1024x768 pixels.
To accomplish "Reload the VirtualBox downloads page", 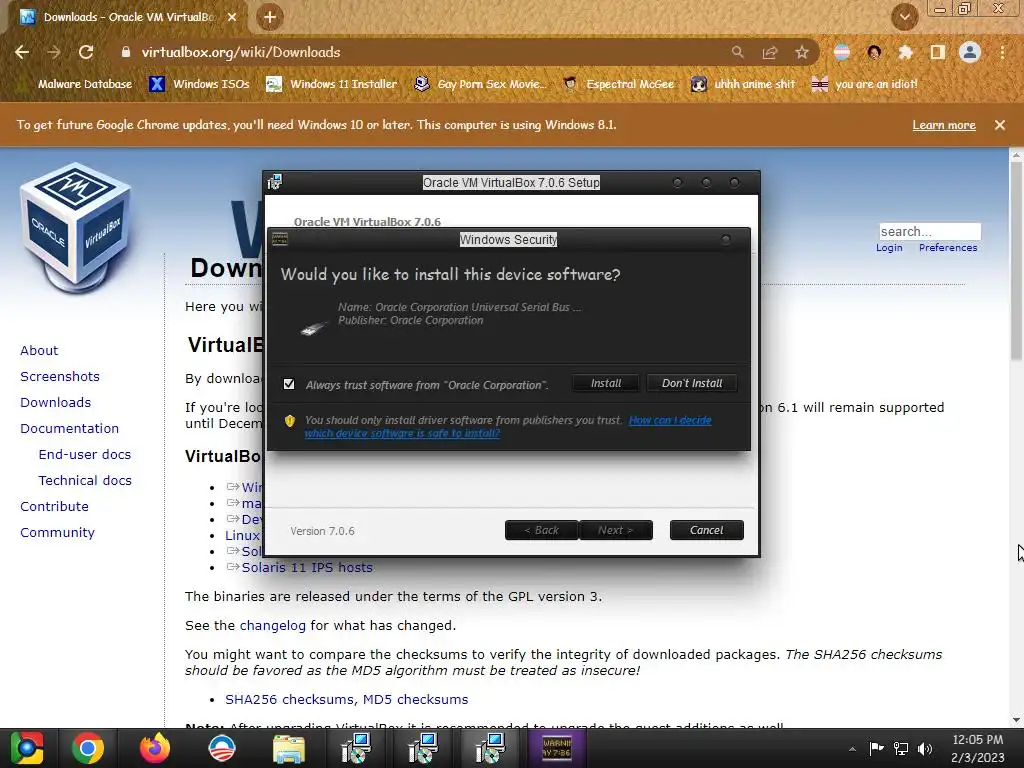I will 86,52.
